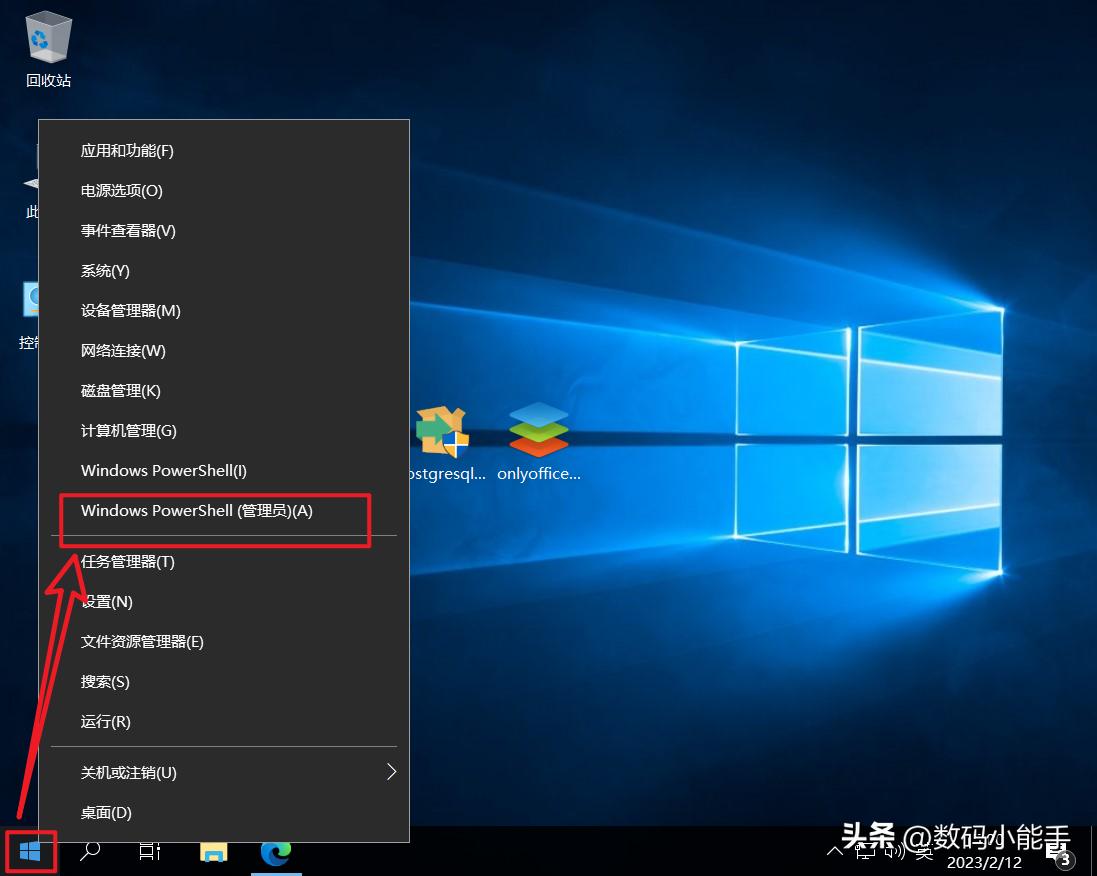
Task: Select 事件查看器(V) in the context menu
Action: (x=224, y=230)
